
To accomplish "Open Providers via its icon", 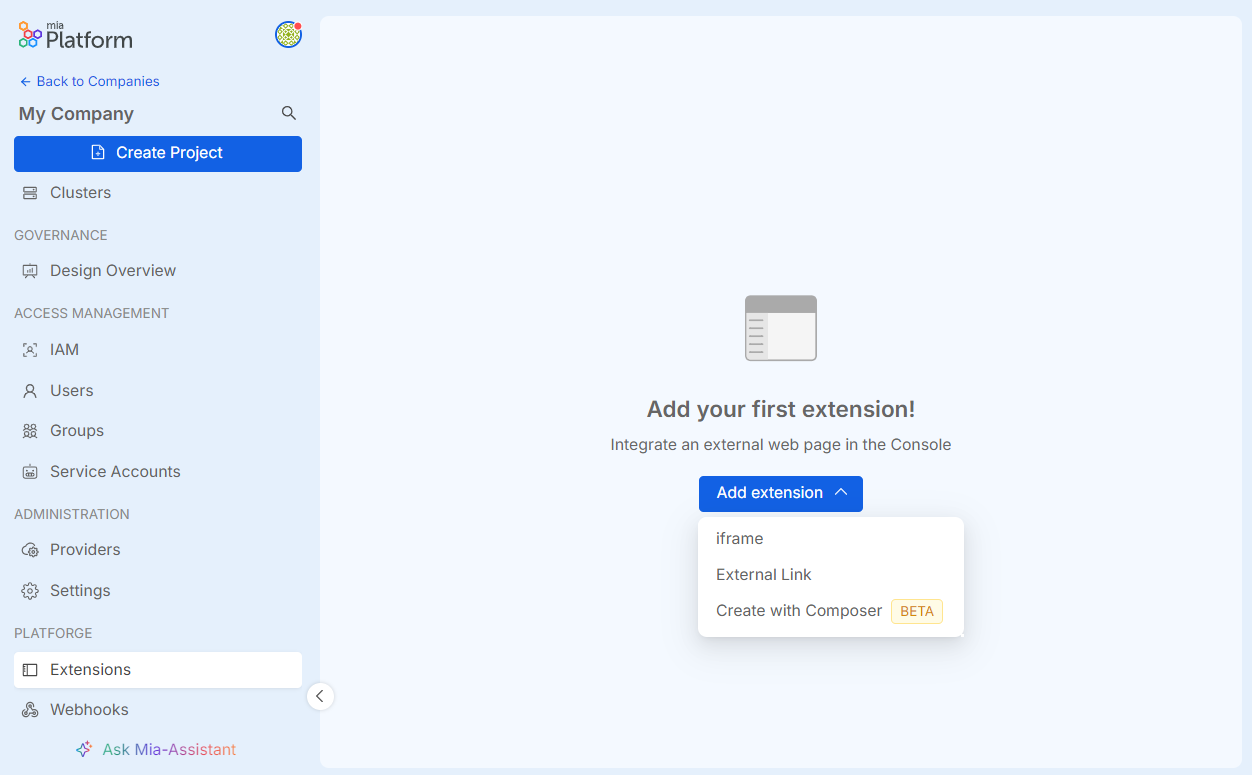I will coord(30,549).
